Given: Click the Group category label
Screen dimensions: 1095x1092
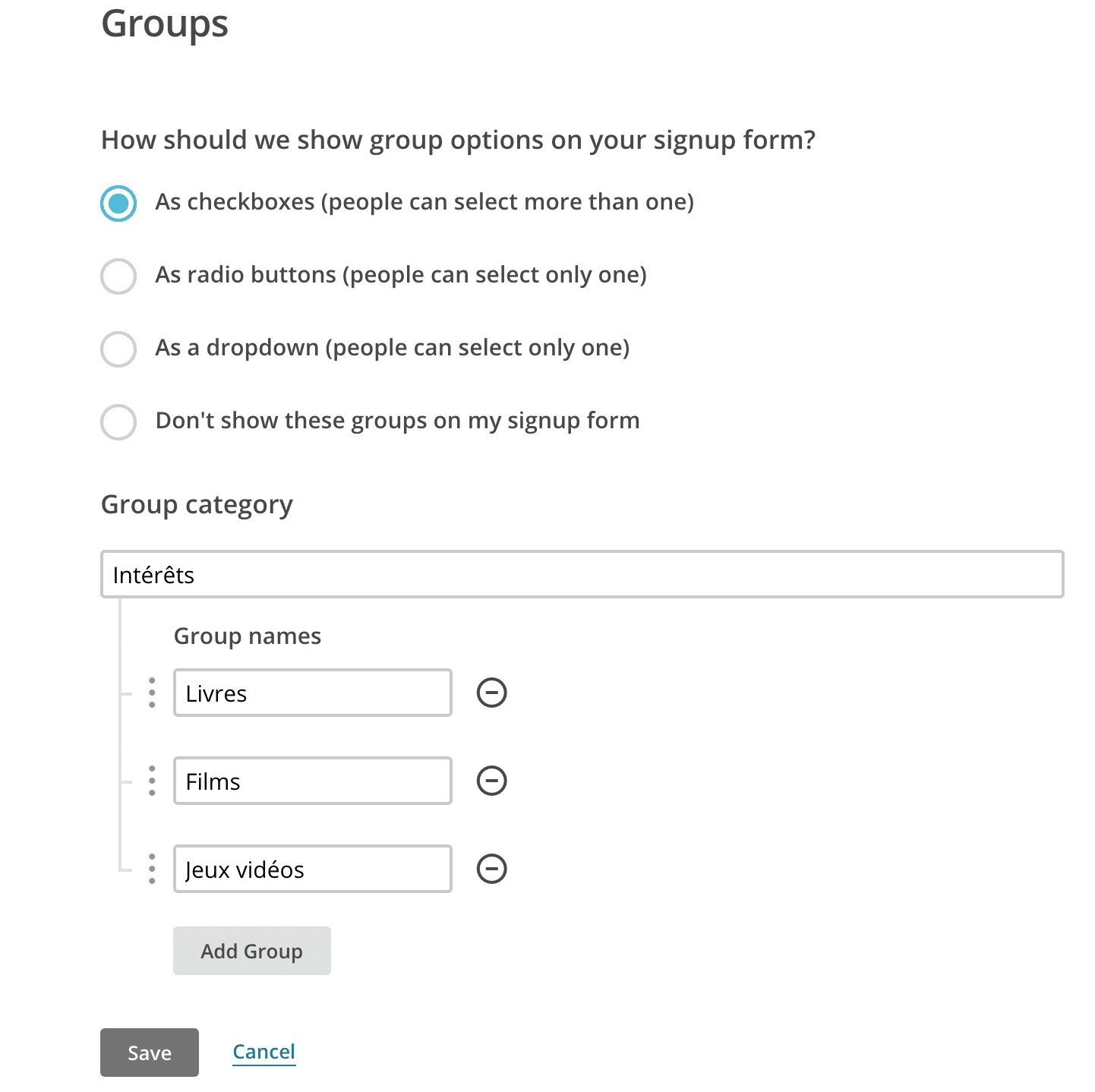Looking at the screenshot, I should pyautogui.click(x=197, y=504).
